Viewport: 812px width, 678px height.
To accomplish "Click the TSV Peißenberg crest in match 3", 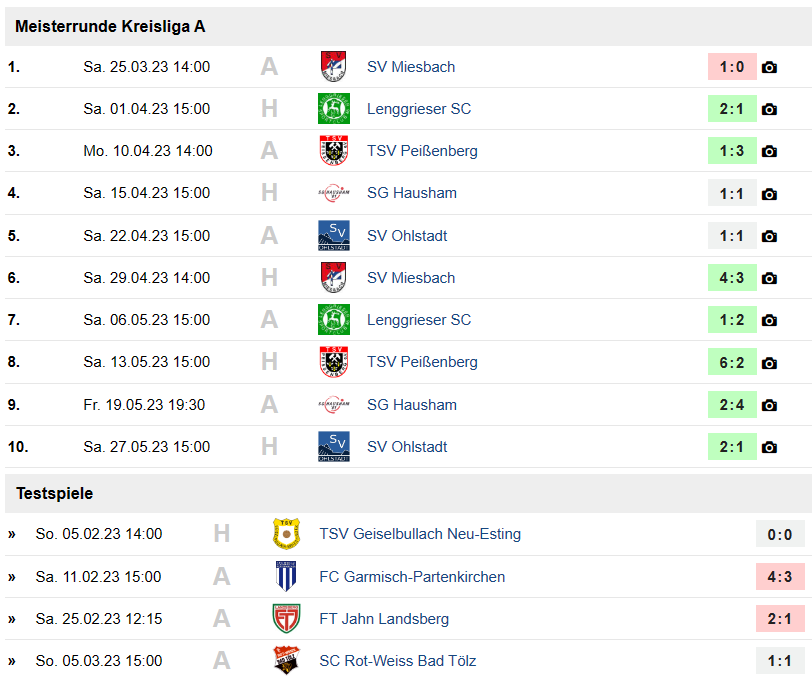I will coord(334,151).
